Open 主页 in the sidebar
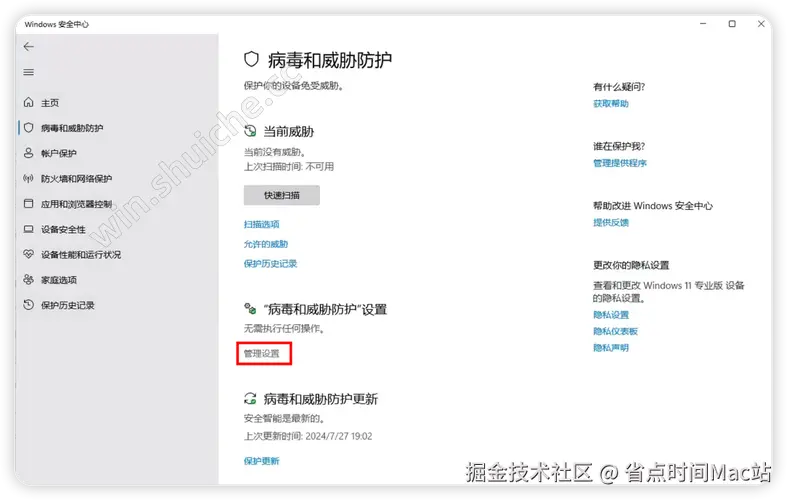 [x=50, y=103]
